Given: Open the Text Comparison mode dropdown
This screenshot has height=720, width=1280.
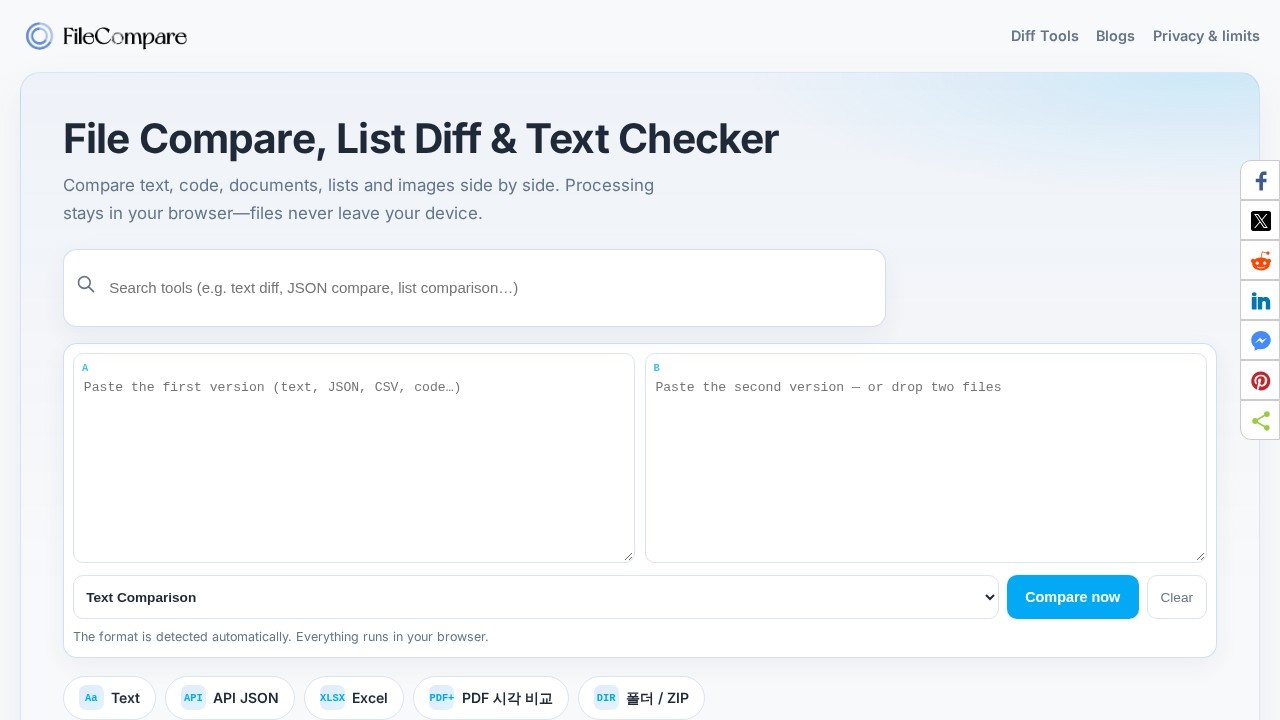Looking at the screenshot, I should tap(536, 597).
